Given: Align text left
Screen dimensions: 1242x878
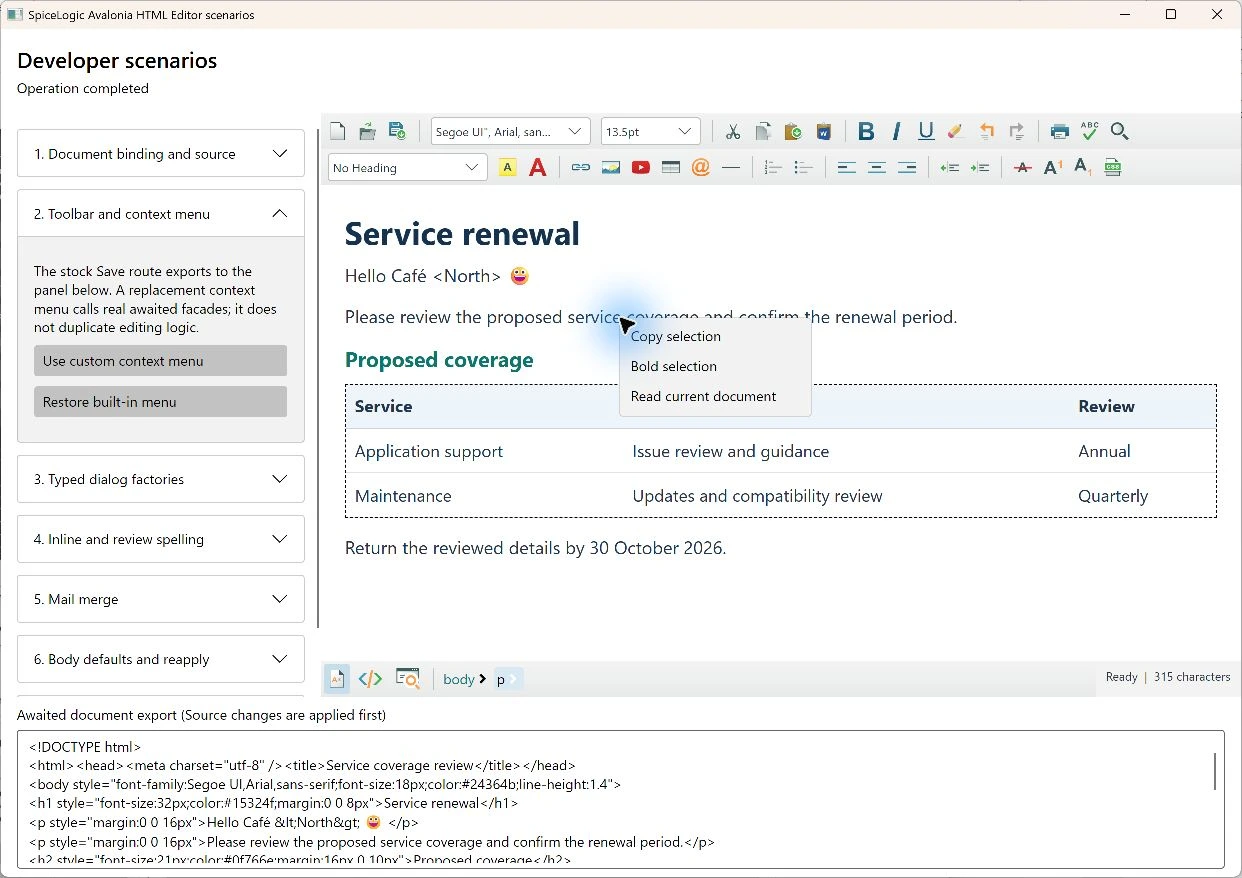Looking at the screenshot, I should coord(847,167).
